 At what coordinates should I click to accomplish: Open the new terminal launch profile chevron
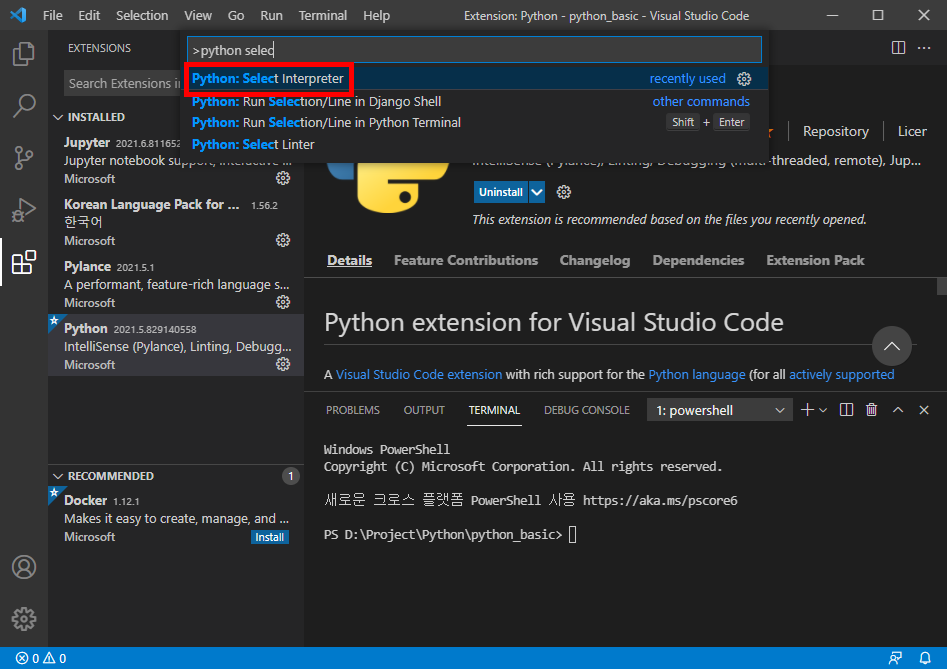pos(823,410)
